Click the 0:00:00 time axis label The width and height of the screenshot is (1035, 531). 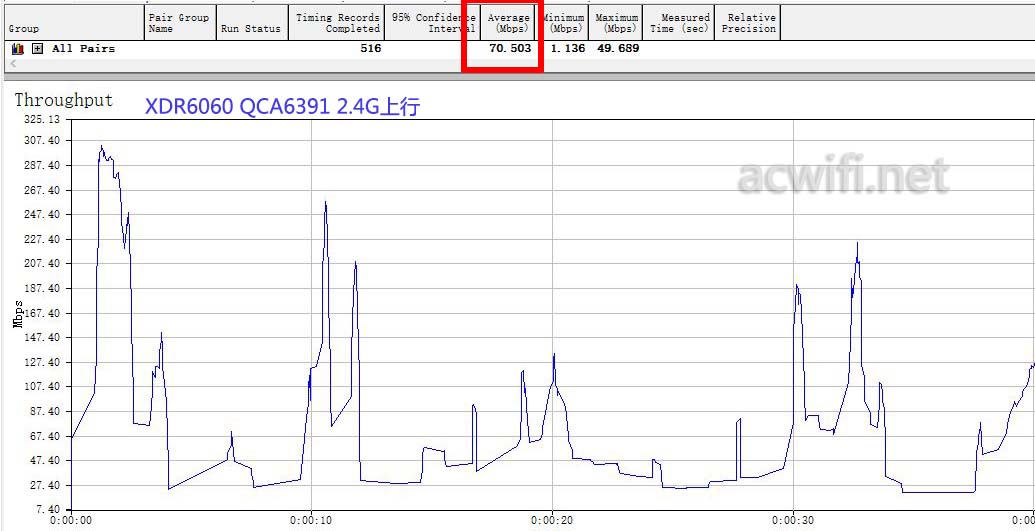point(71,520)
